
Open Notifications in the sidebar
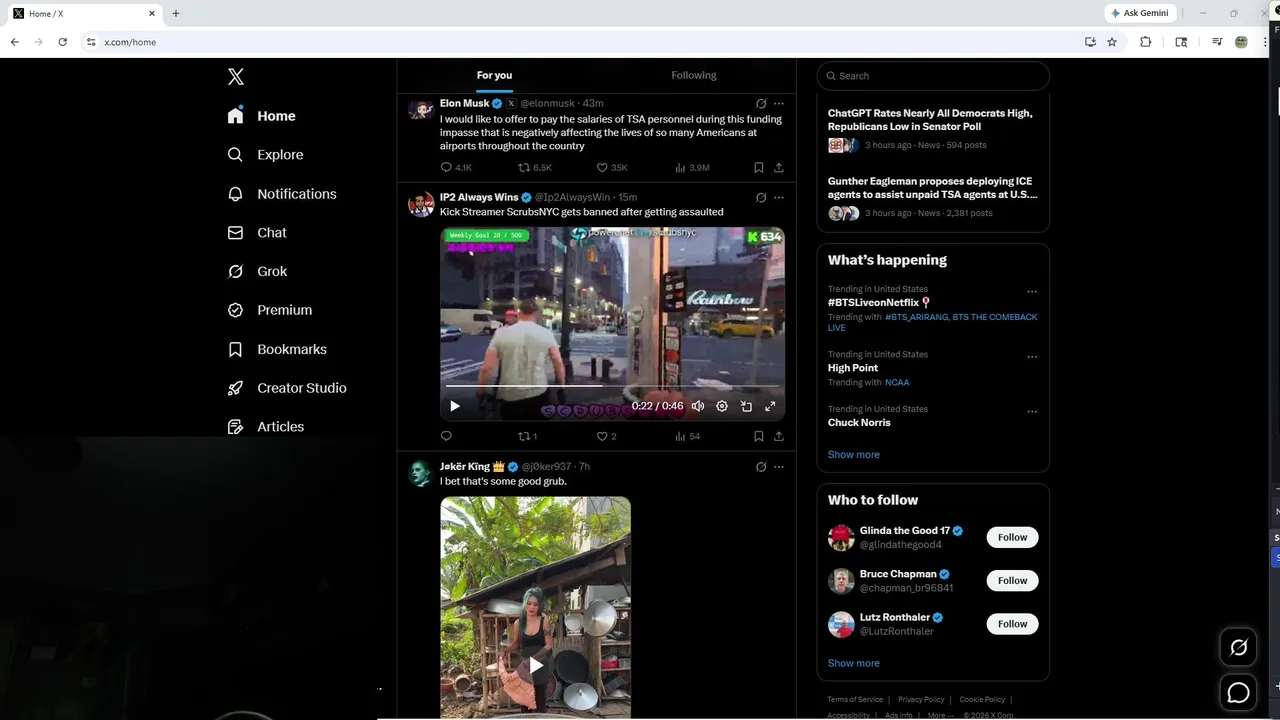coord(281,194)
